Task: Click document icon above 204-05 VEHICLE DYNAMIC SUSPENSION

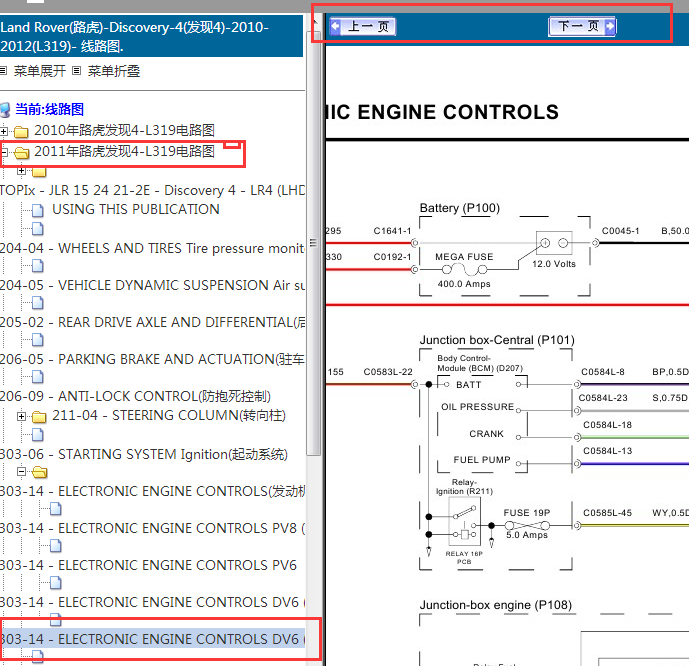Action: [x=38, y=265]
